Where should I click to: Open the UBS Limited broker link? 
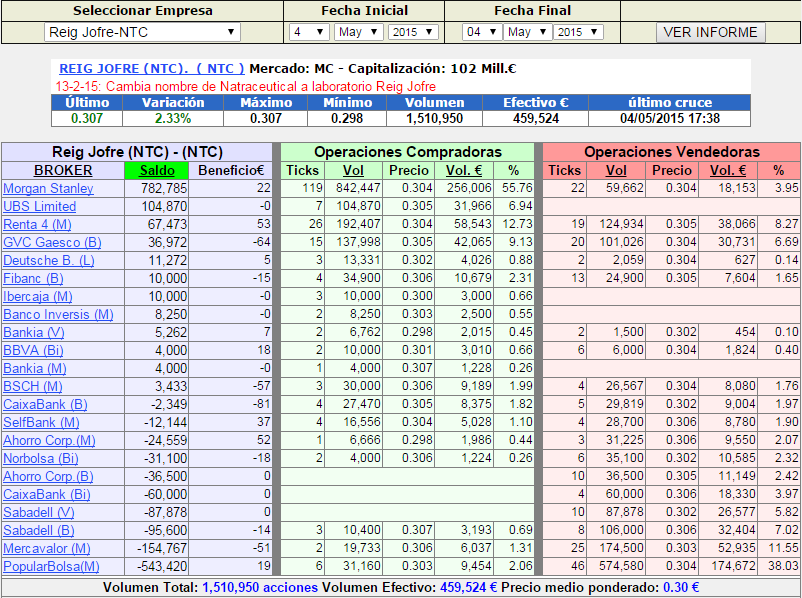(x=39, y=206)
